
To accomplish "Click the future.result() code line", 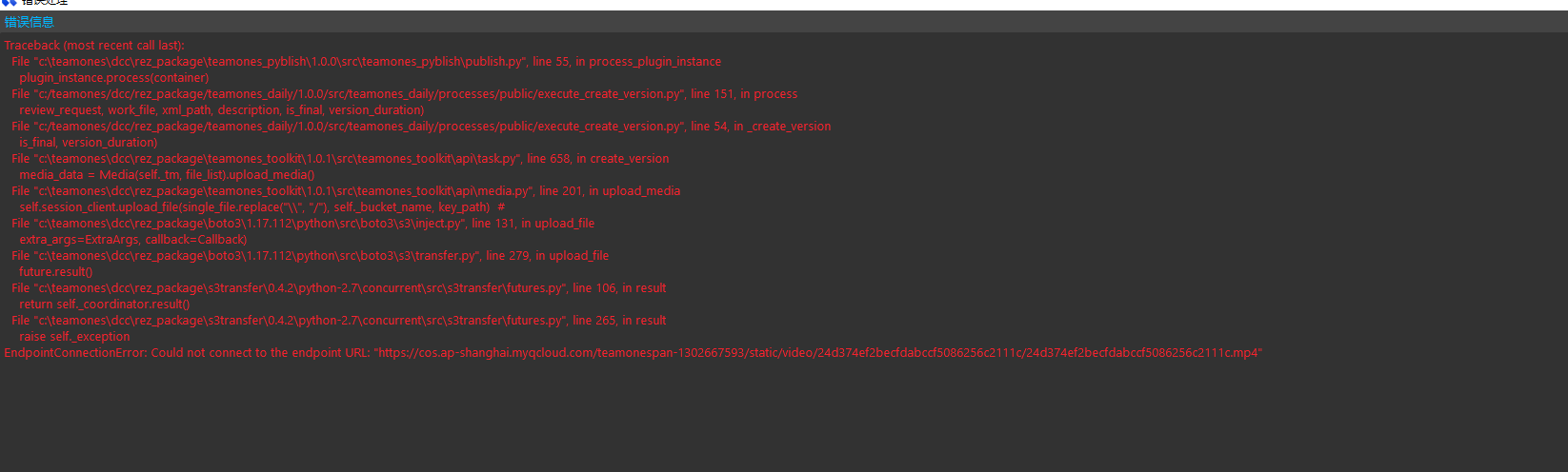I will [55, 272].
